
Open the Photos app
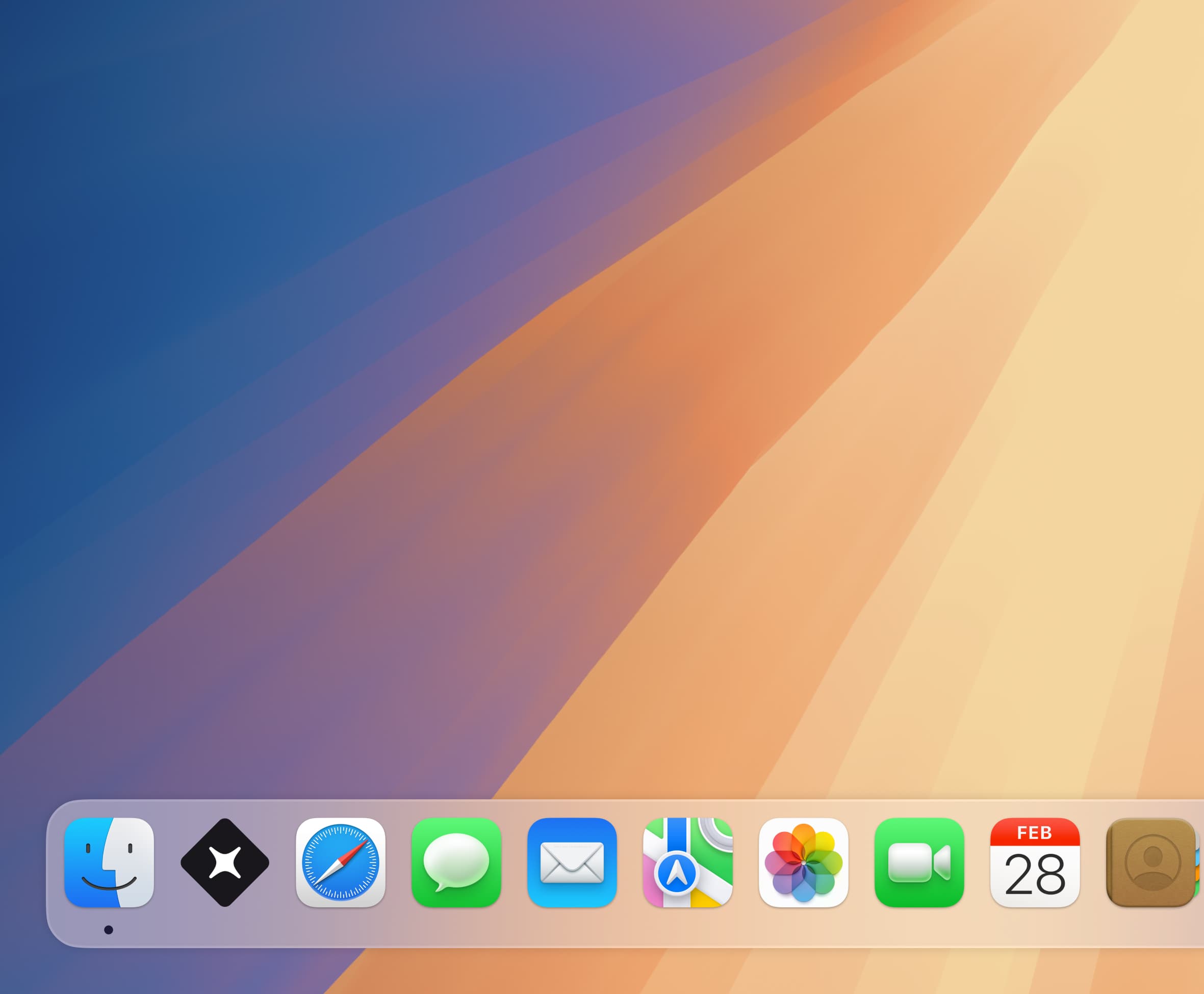803,862
